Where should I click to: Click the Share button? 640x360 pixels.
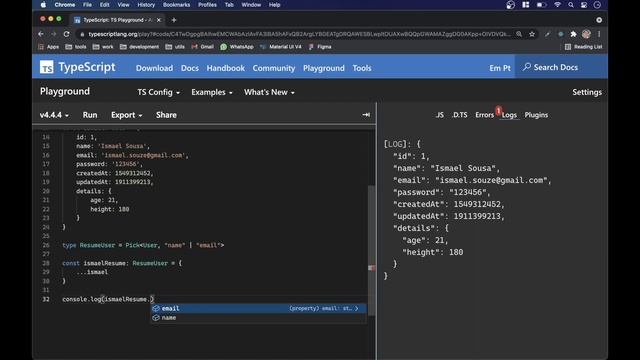(x=166, y=115)
